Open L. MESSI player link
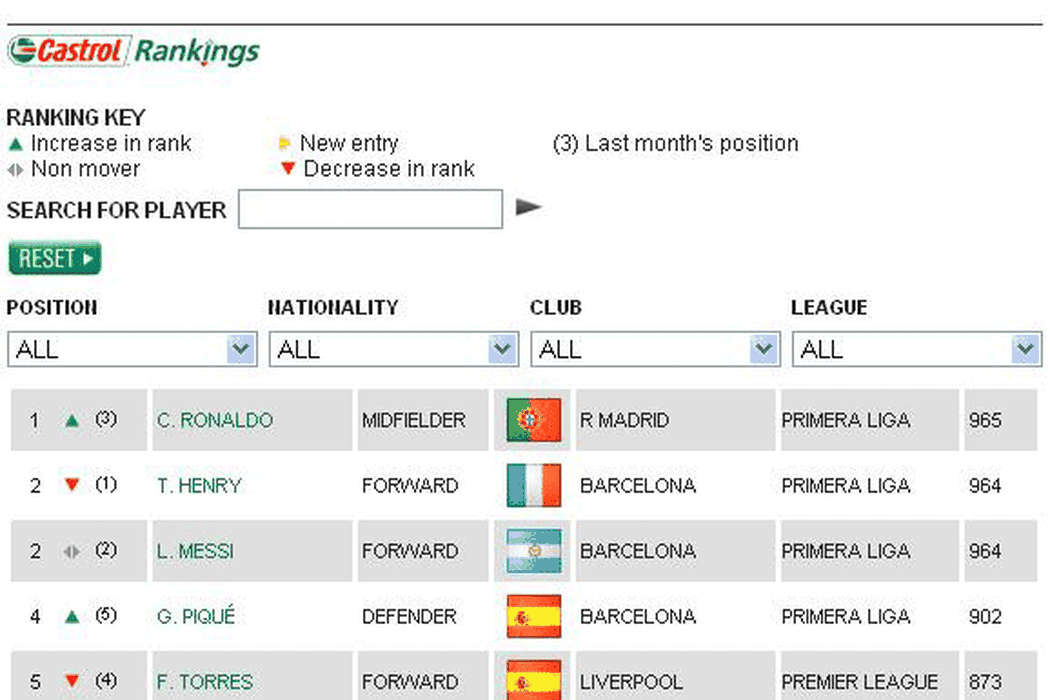 pos(196,551)
